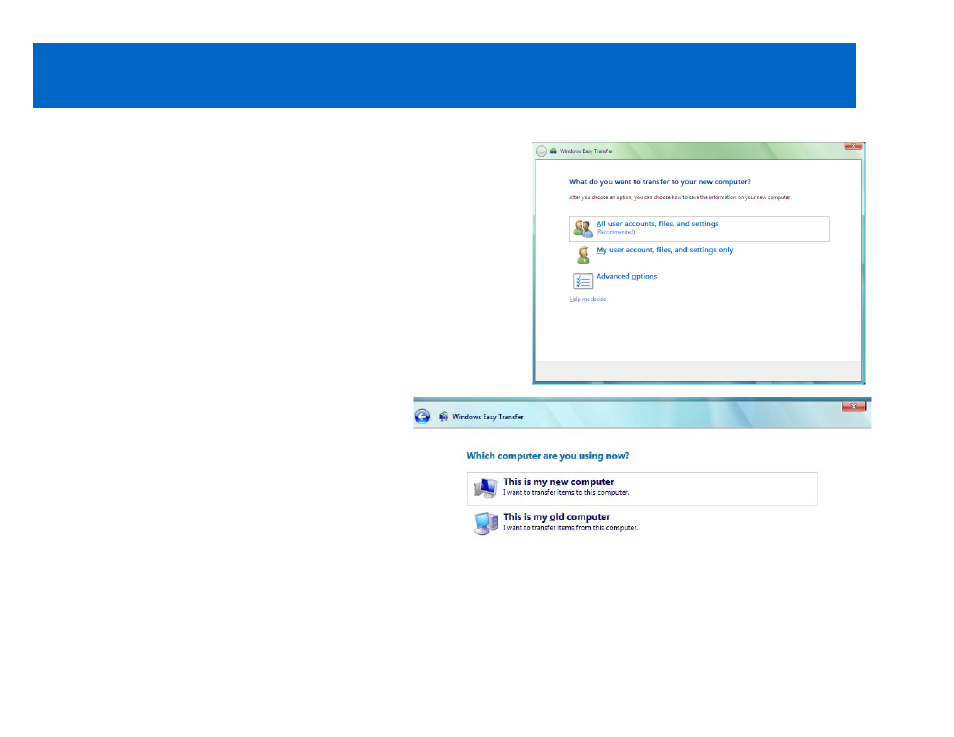Close the upper Windows Easy Transfer window

click(853, 146)
